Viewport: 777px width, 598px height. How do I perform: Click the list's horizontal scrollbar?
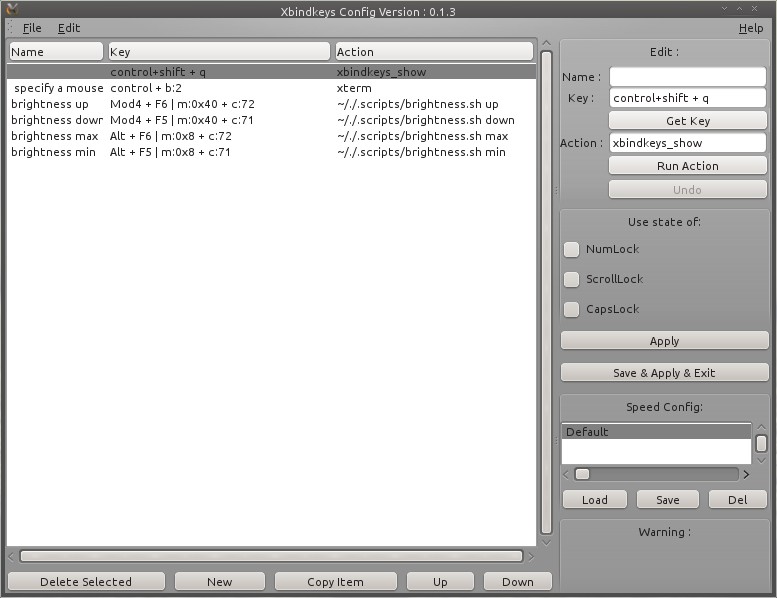tap(271, 556)
